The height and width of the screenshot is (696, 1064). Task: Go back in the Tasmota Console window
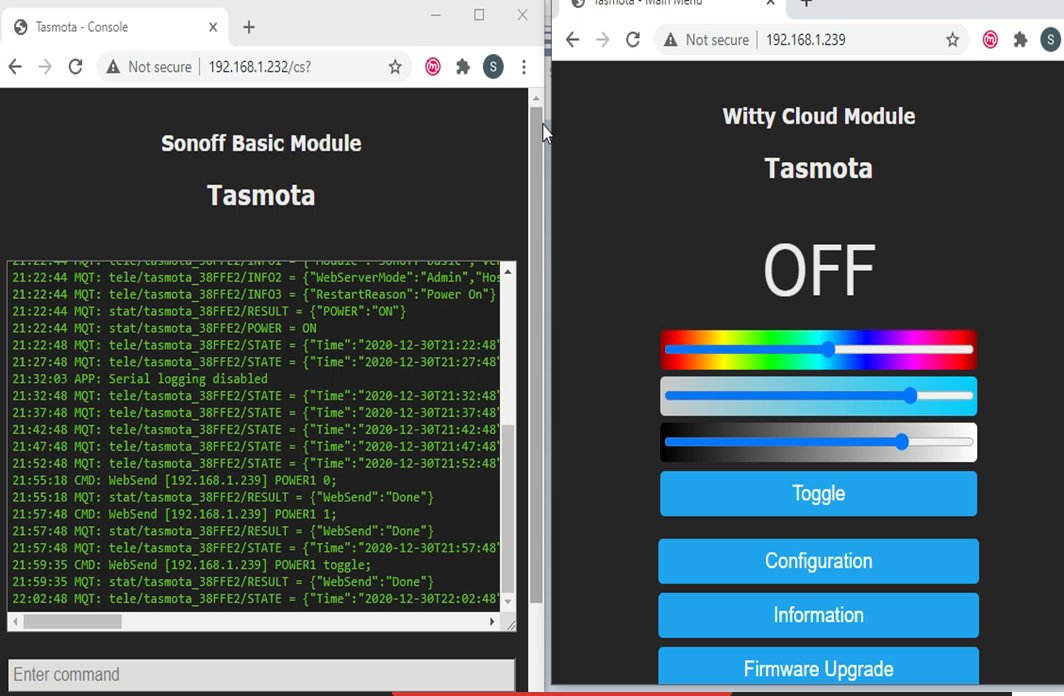(15, 66)
